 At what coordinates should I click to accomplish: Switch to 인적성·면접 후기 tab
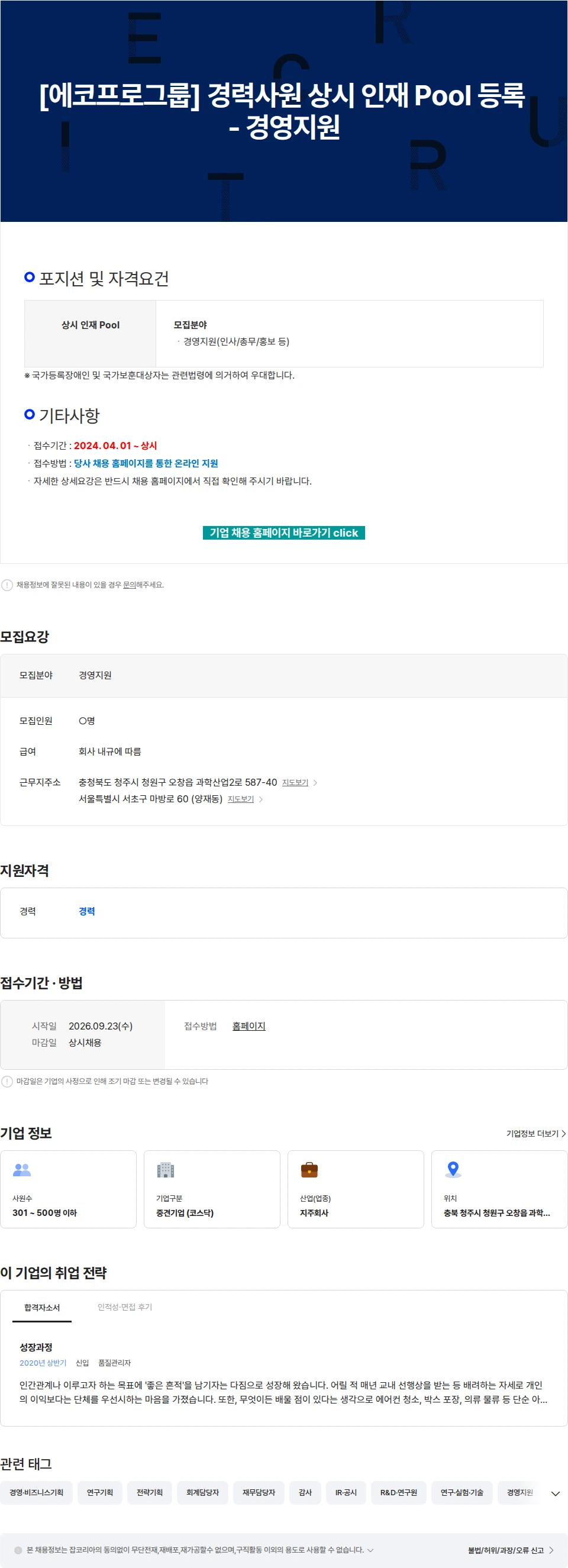(125, 1307)
